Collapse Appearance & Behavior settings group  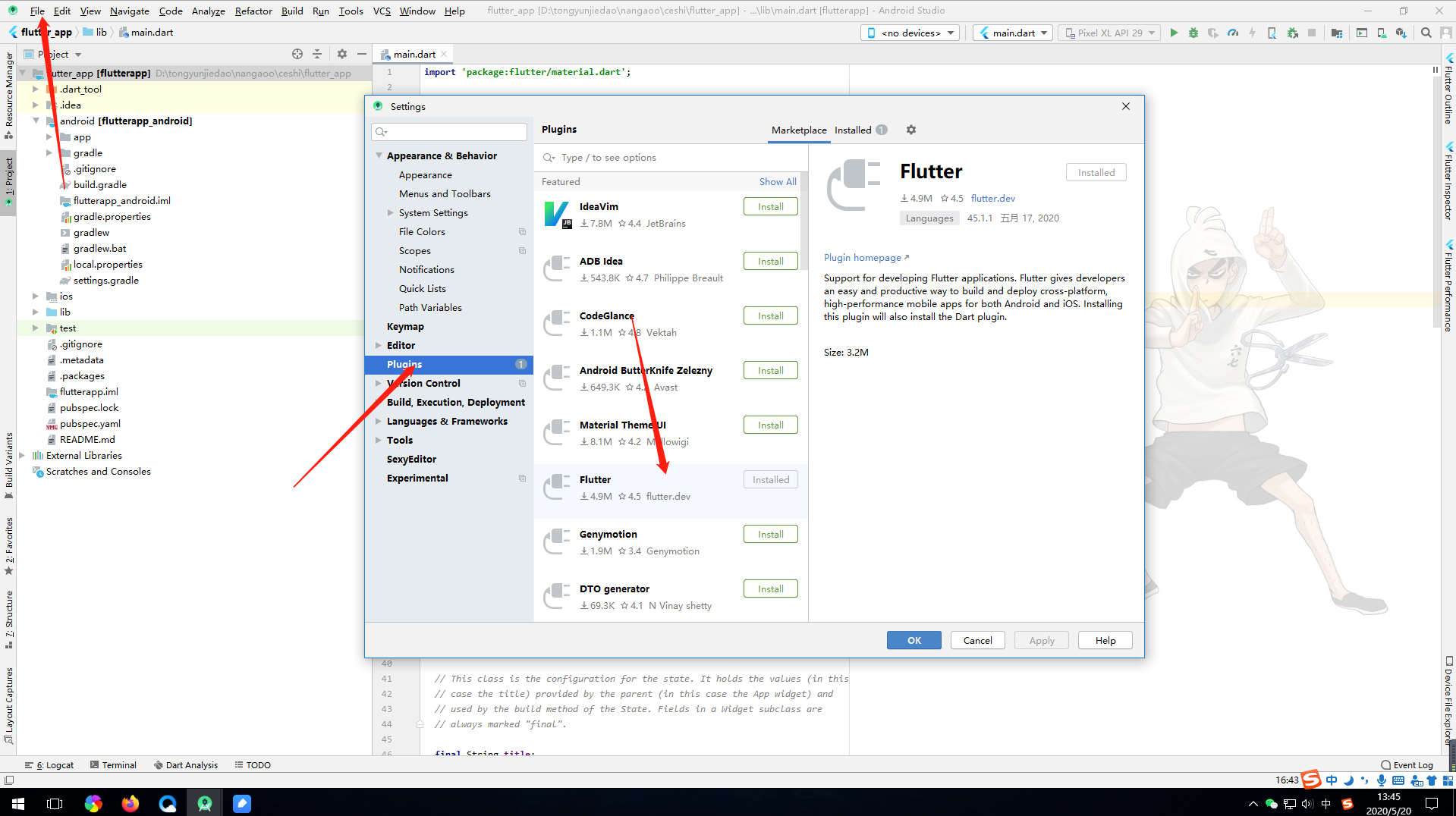(379, 155)
